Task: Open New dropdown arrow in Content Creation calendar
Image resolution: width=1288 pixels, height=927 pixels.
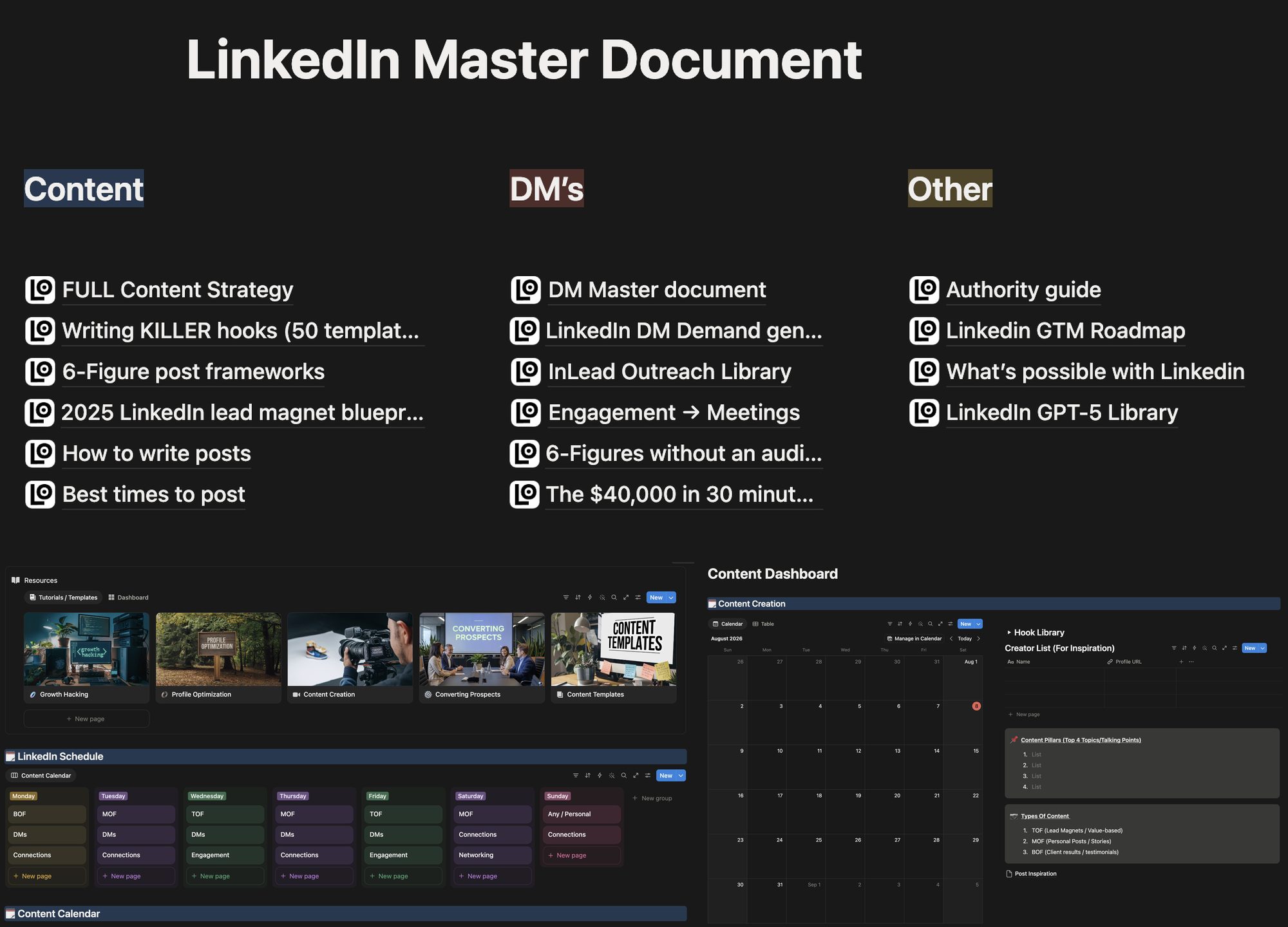Action: point(979,624)
